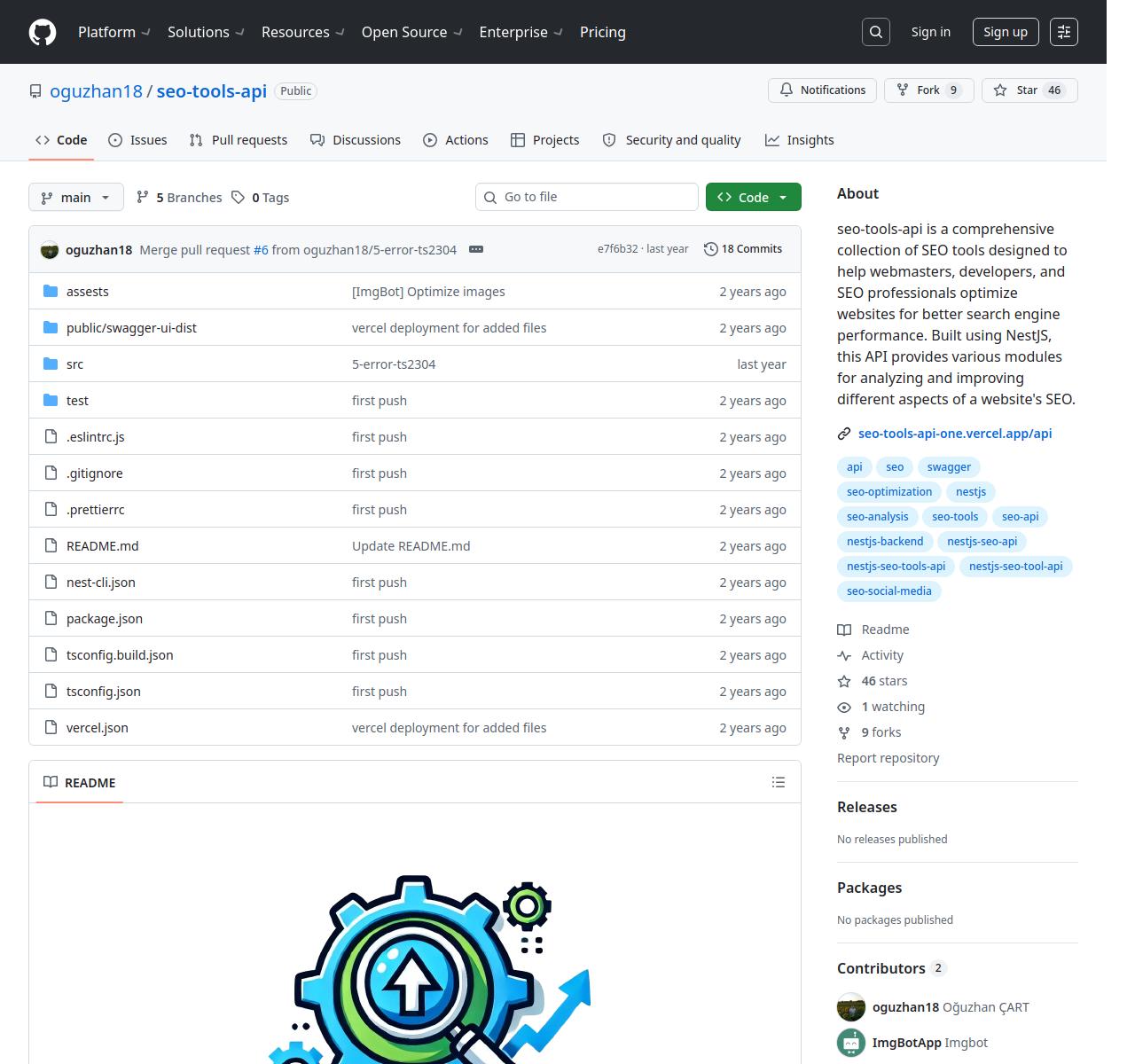Star the seo-tools-api repository
Screen dimensions: 1135x1064
(x=1029, y=90)
